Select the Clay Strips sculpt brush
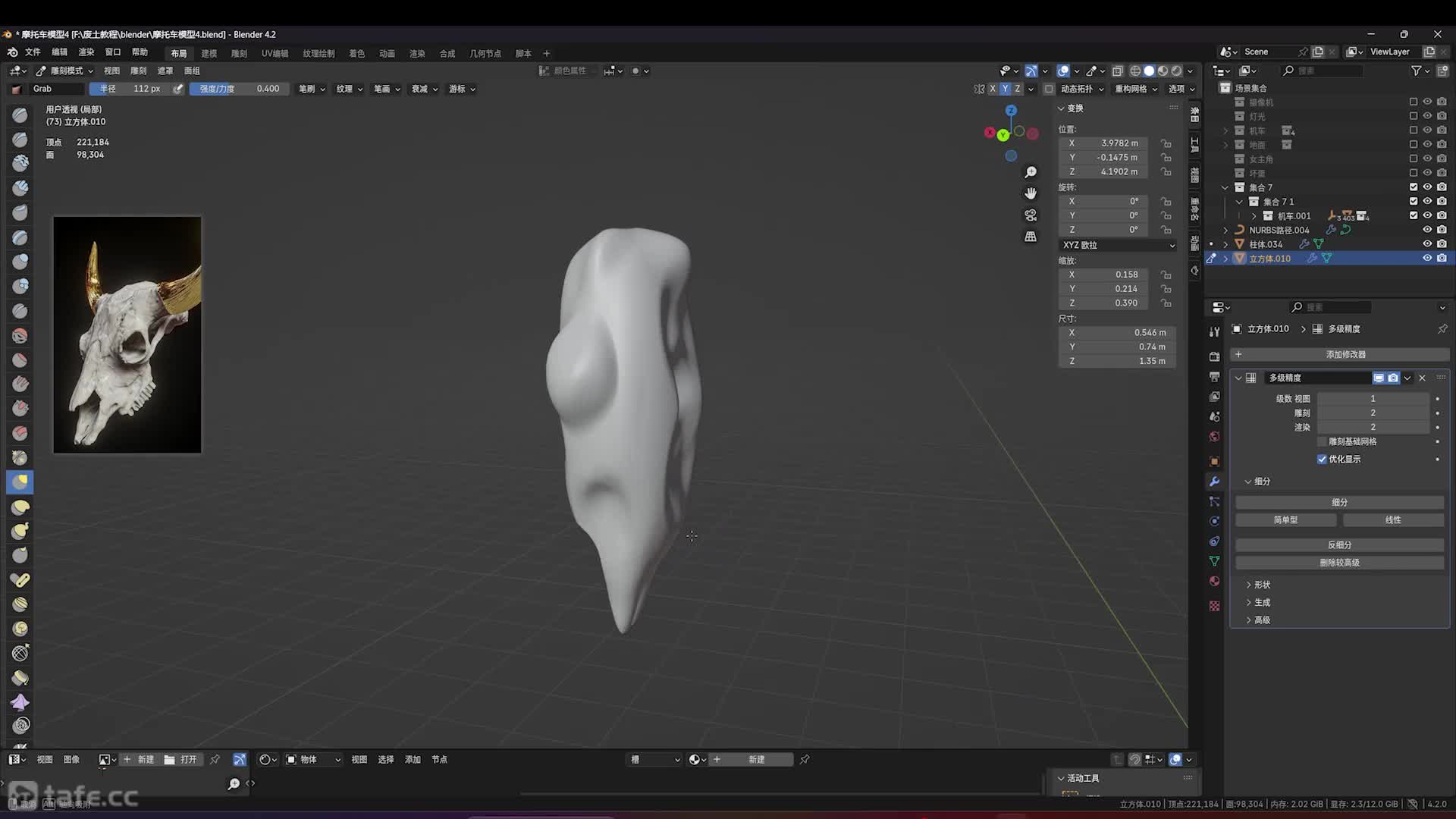 [x=20, y=188]
